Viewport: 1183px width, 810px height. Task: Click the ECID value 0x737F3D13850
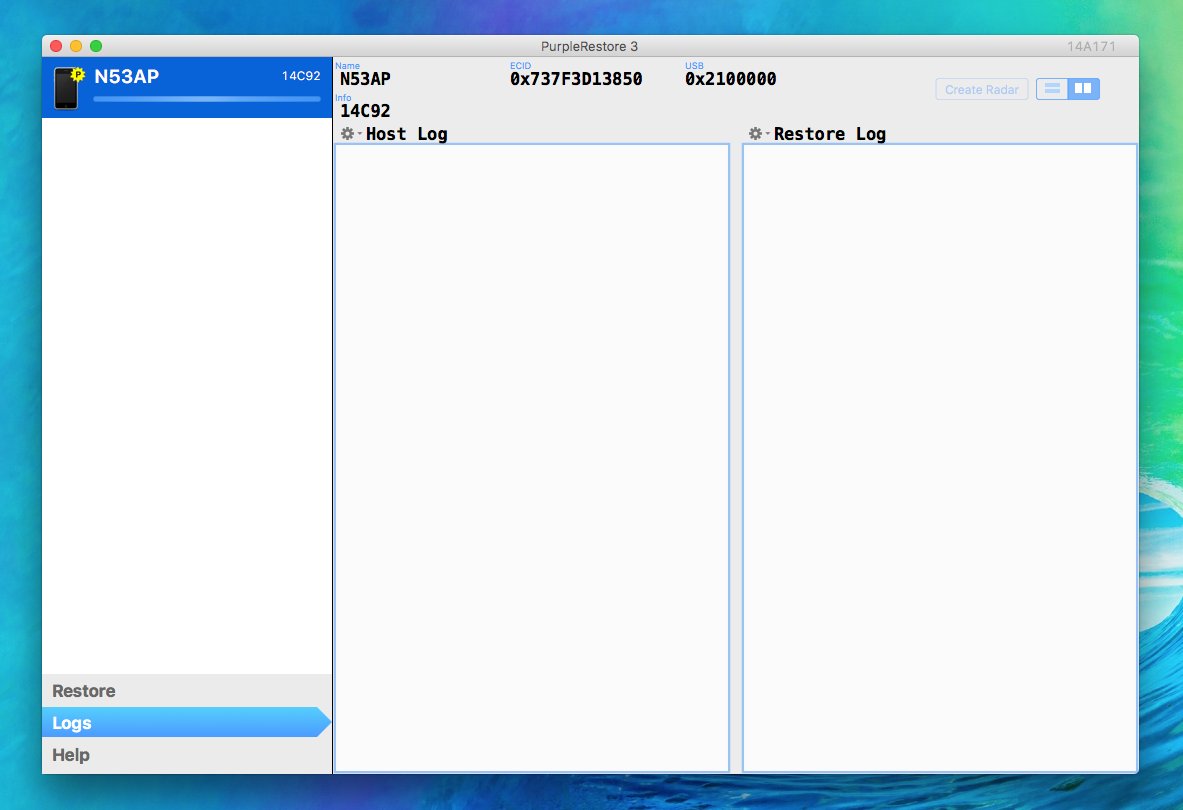click(x=576, y=79)
